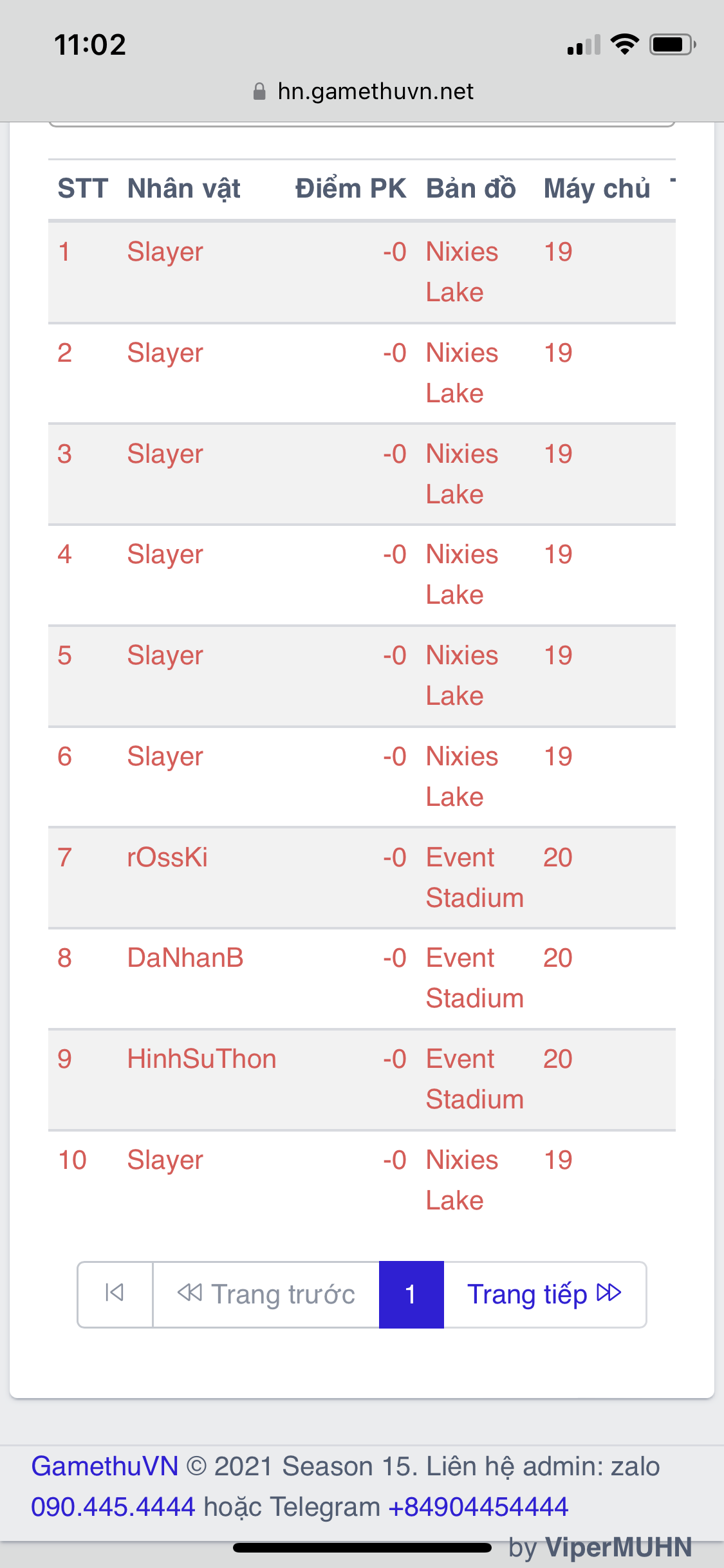Open character rOssKi in row 7
Screen dimensions: 724x1568
pos(167,857)
